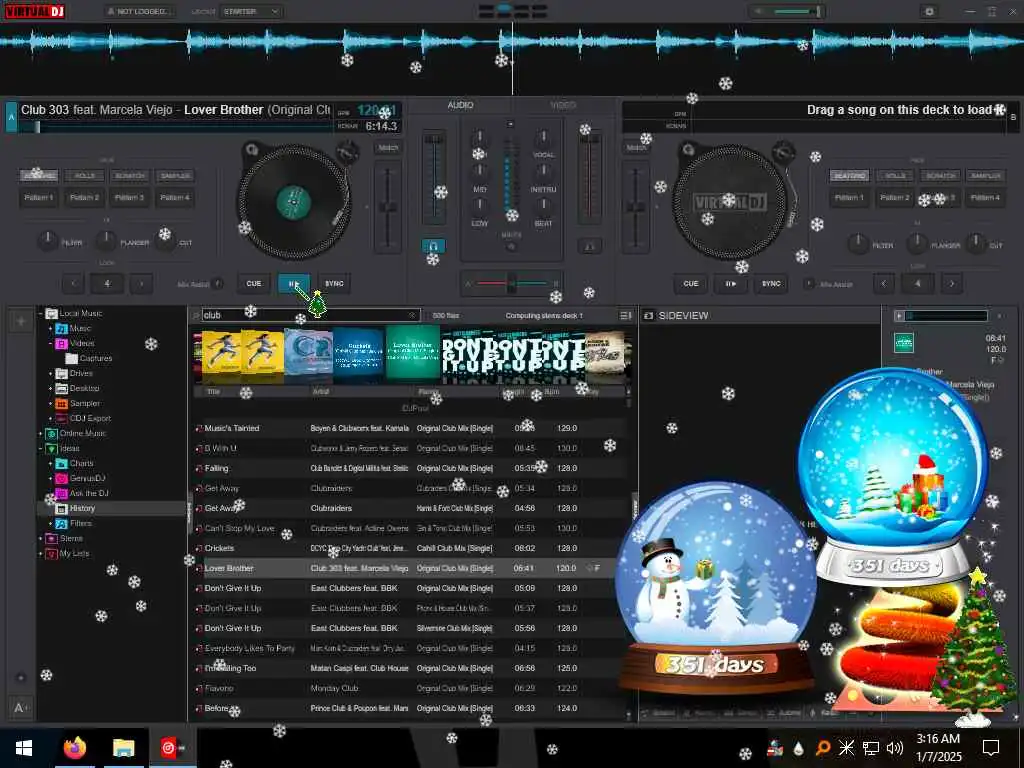Click Lover Brother green cover thumbnail
The width and height of the screenshot is (1024, 768).
click(413, 354)
